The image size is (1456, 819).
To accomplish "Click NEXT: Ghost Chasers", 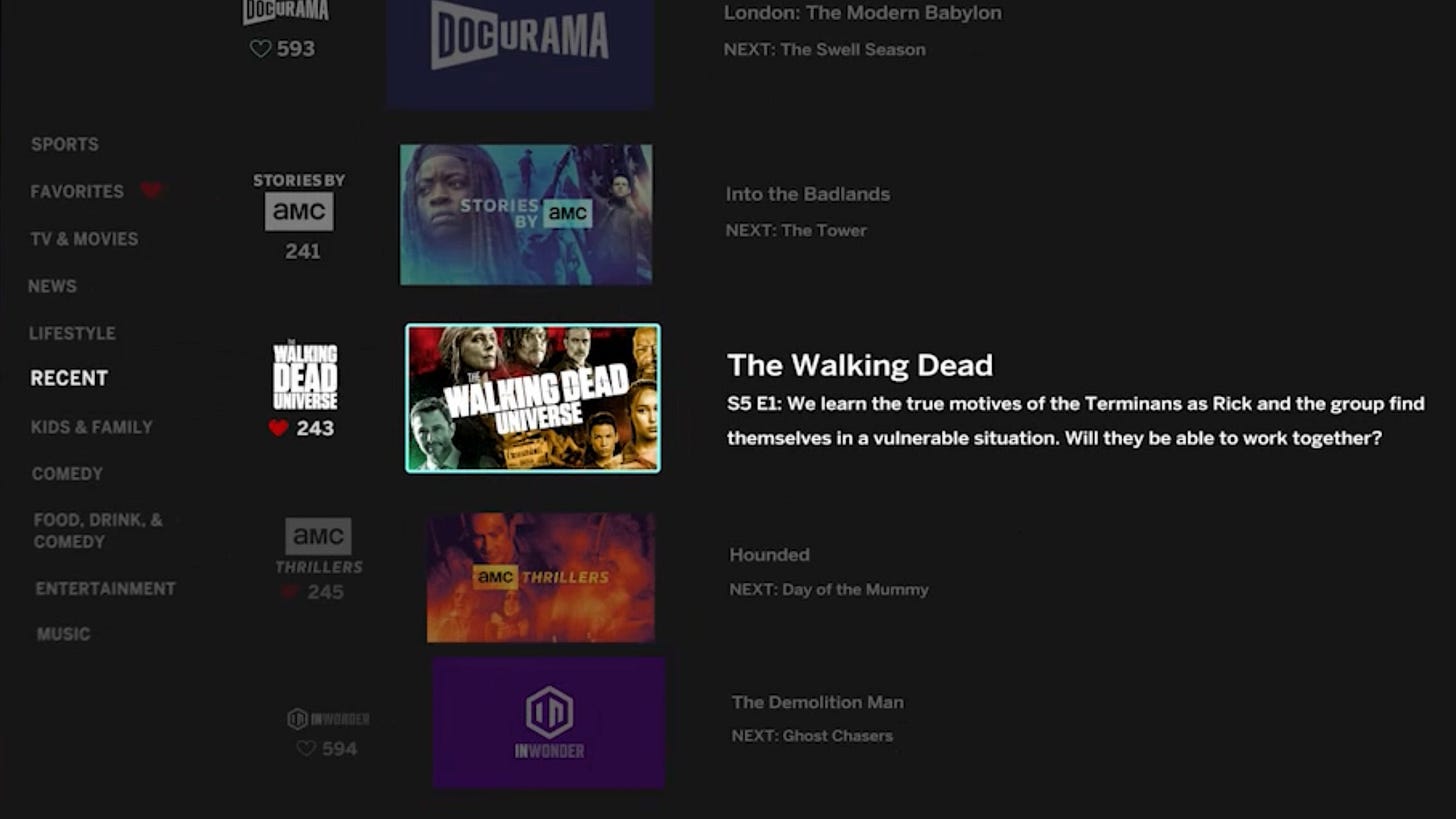I will click(812, 736).
